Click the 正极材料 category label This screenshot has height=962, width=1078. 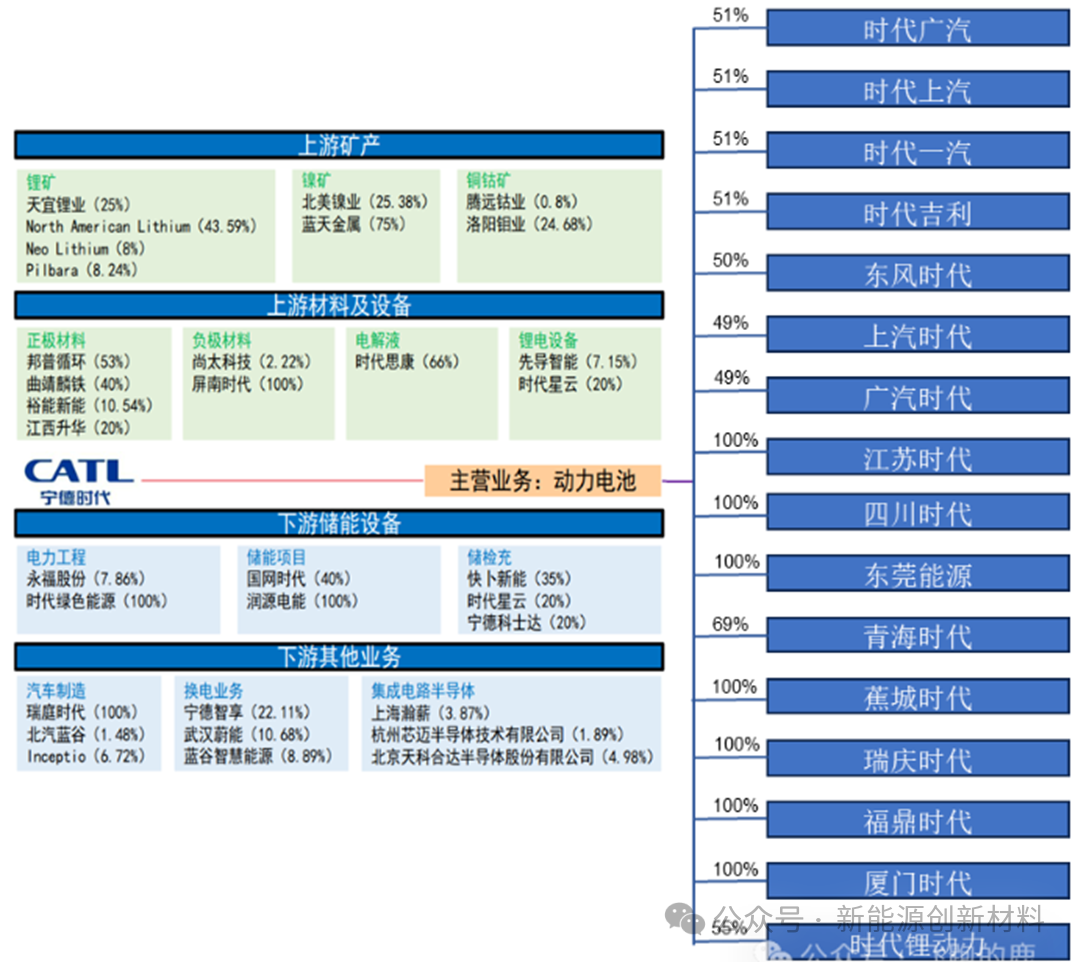[x=56, y=340]
